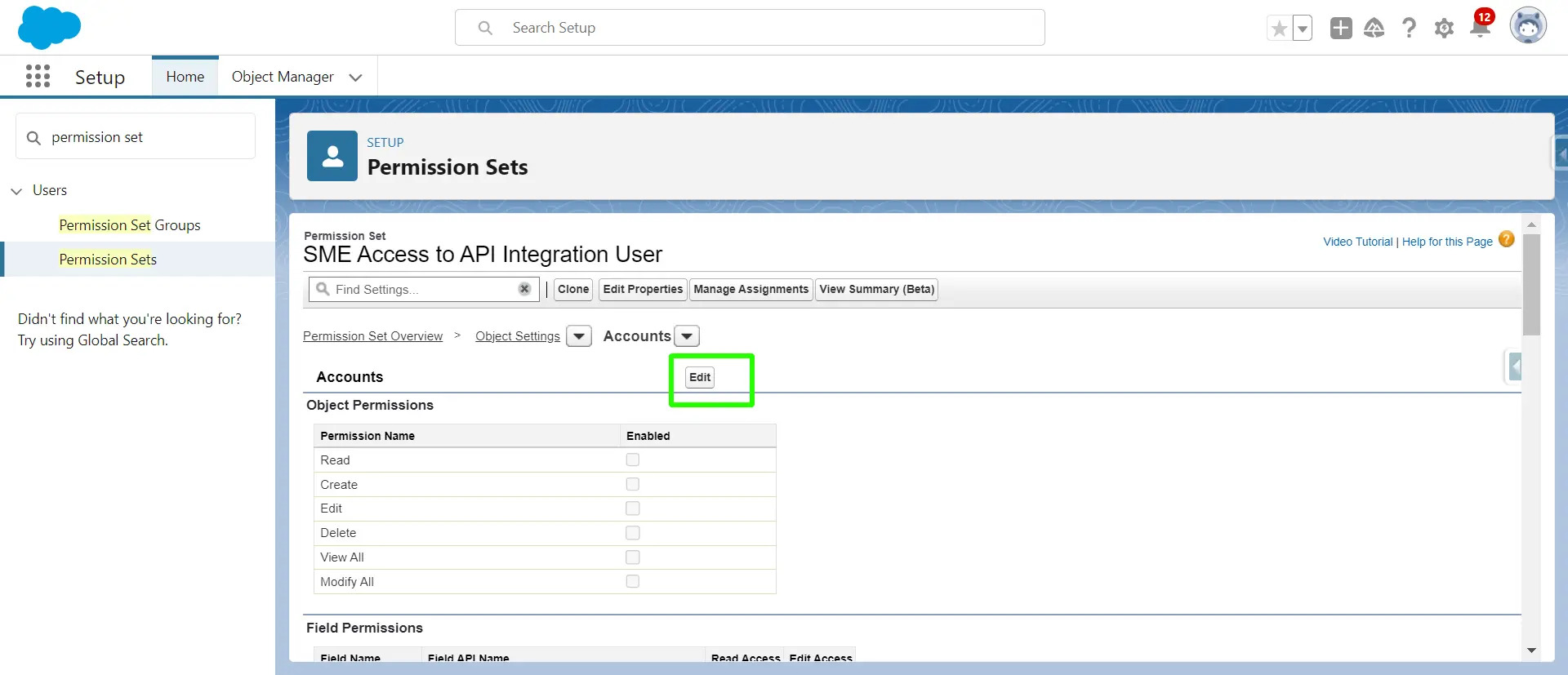Open the user profile avatar
The height and width of the screenshot is (675, 1568).
1527,27
